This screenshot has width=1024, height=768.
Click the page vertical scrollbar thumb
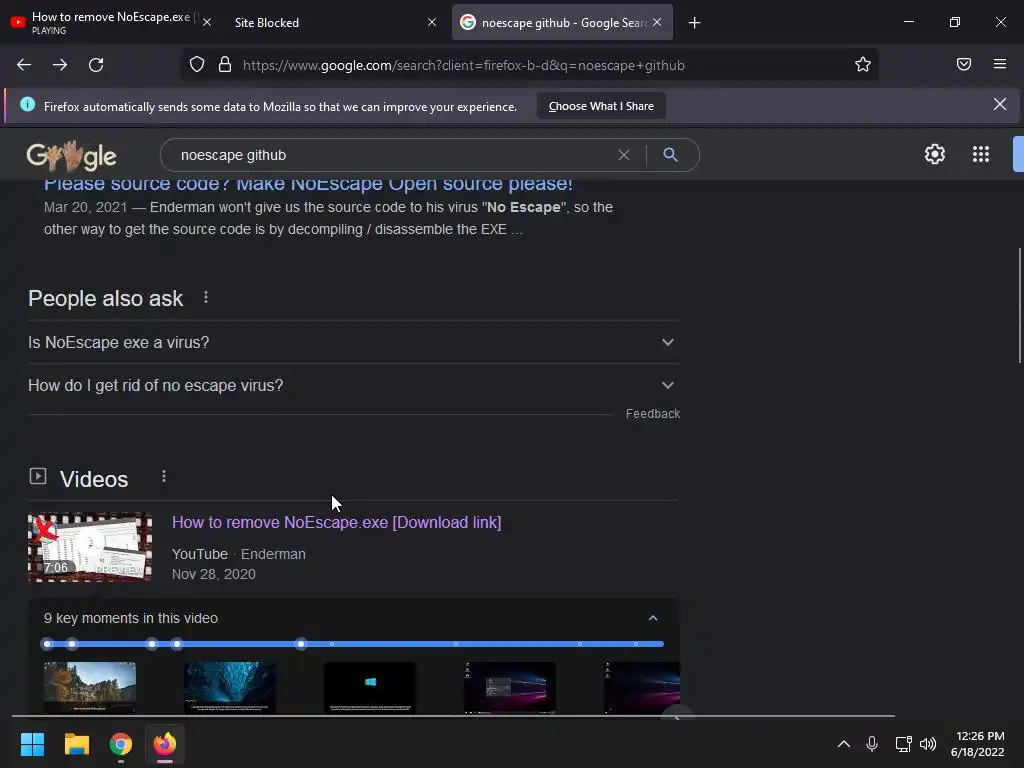click(1019, 306)
